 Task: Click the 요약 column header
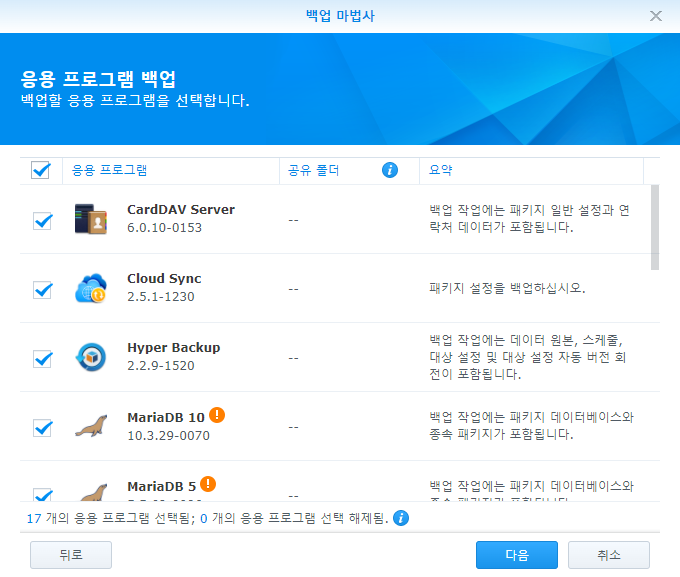click(531, 170)
